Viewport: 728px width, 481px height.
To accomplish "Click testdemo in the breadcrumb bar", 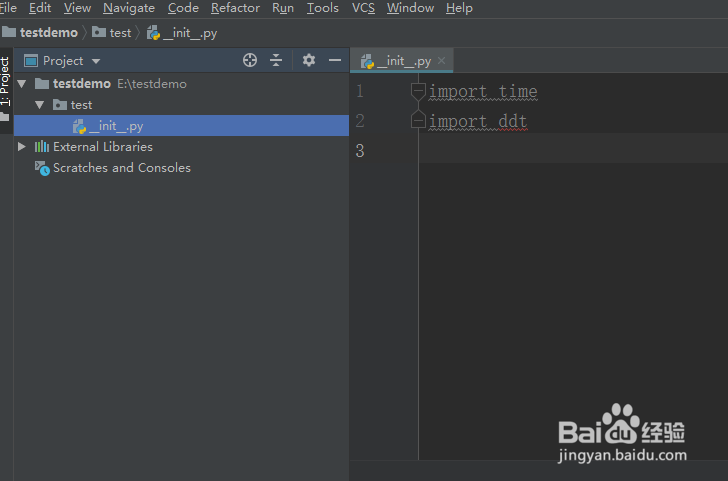I will 40,32.
